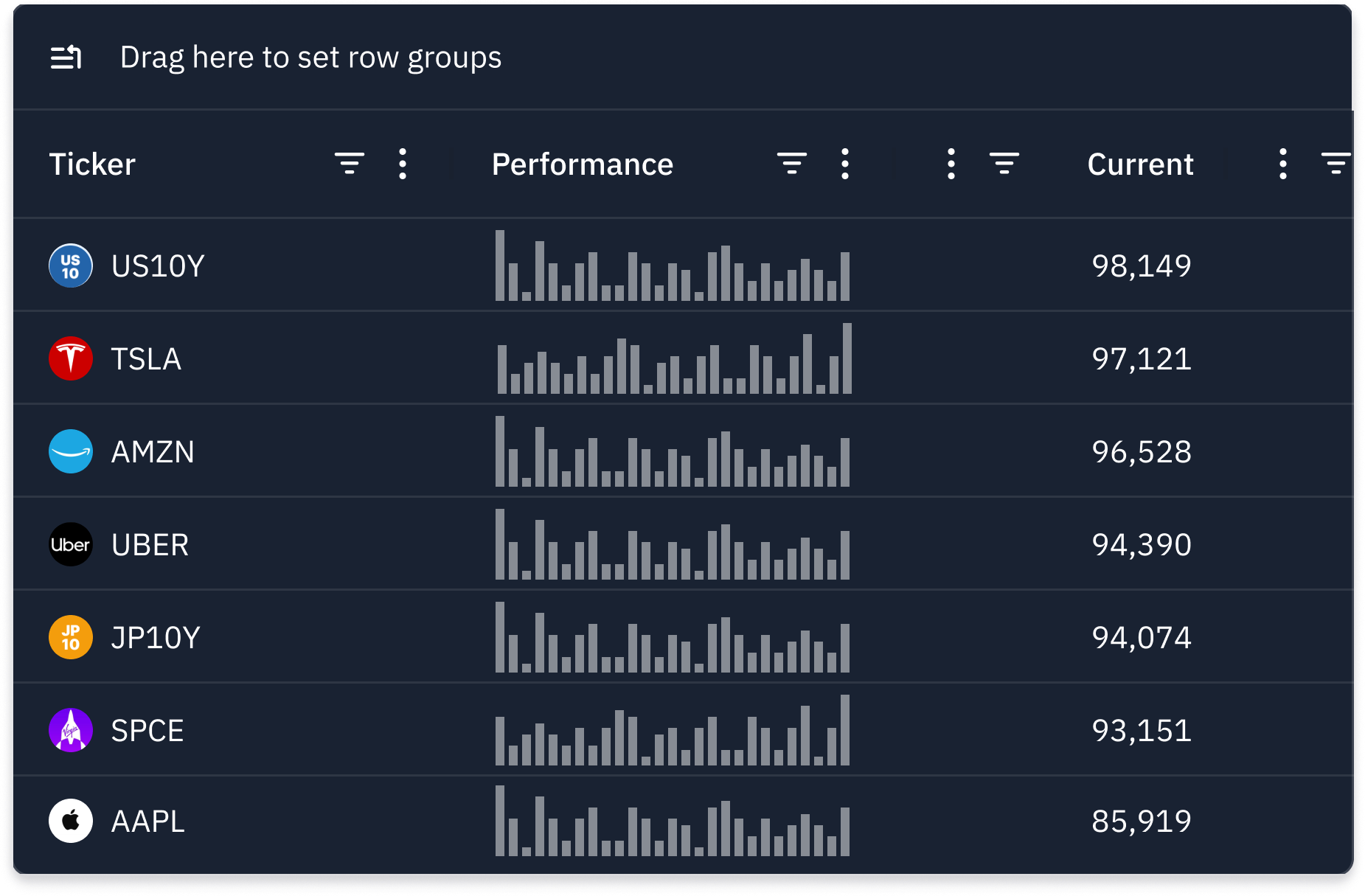Open the Ticker column three-dot menu
The height and width of the screenshot is (896, 1365).
(x=403, y=164)
